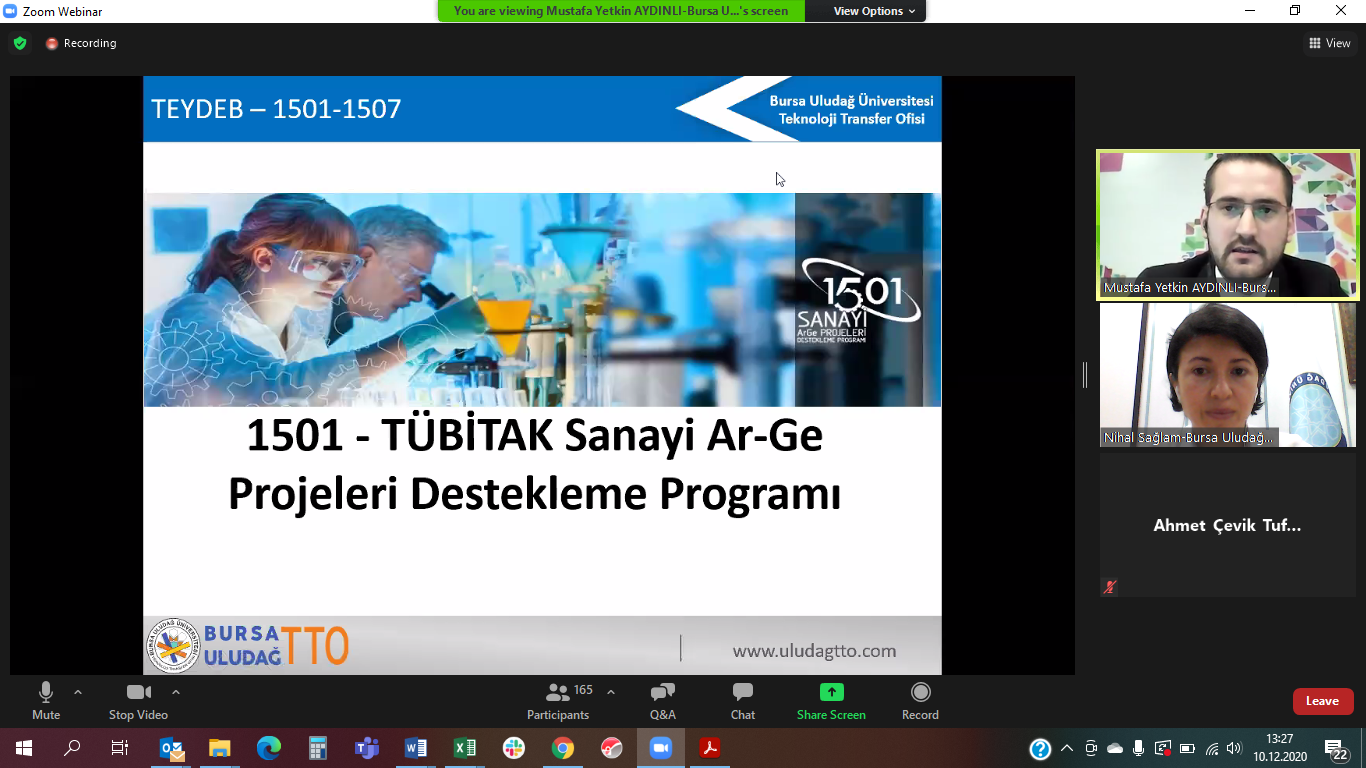Image resolution: width=1366 pixels, height=768 pixels.
Task: Click the Bursa Uludağ TTO logo
Action: point(248,646)
